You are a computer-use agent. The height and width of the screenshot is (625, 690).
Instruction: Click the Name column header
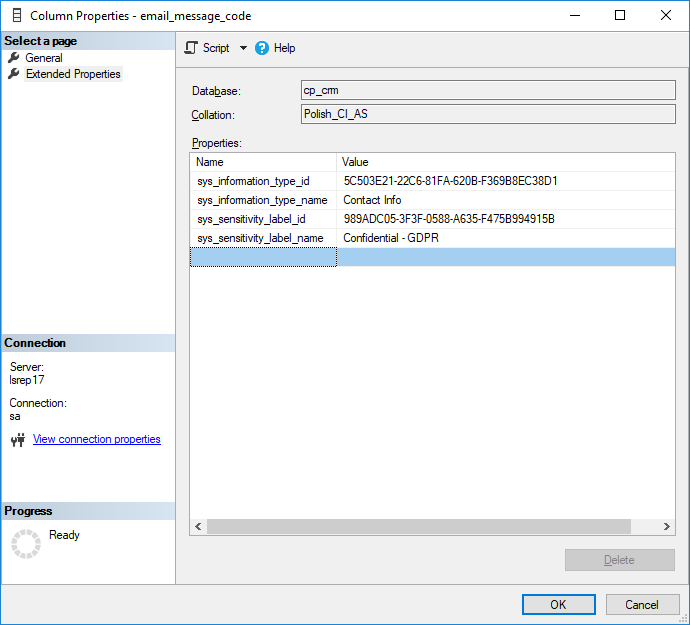click(x=210, y=162)
